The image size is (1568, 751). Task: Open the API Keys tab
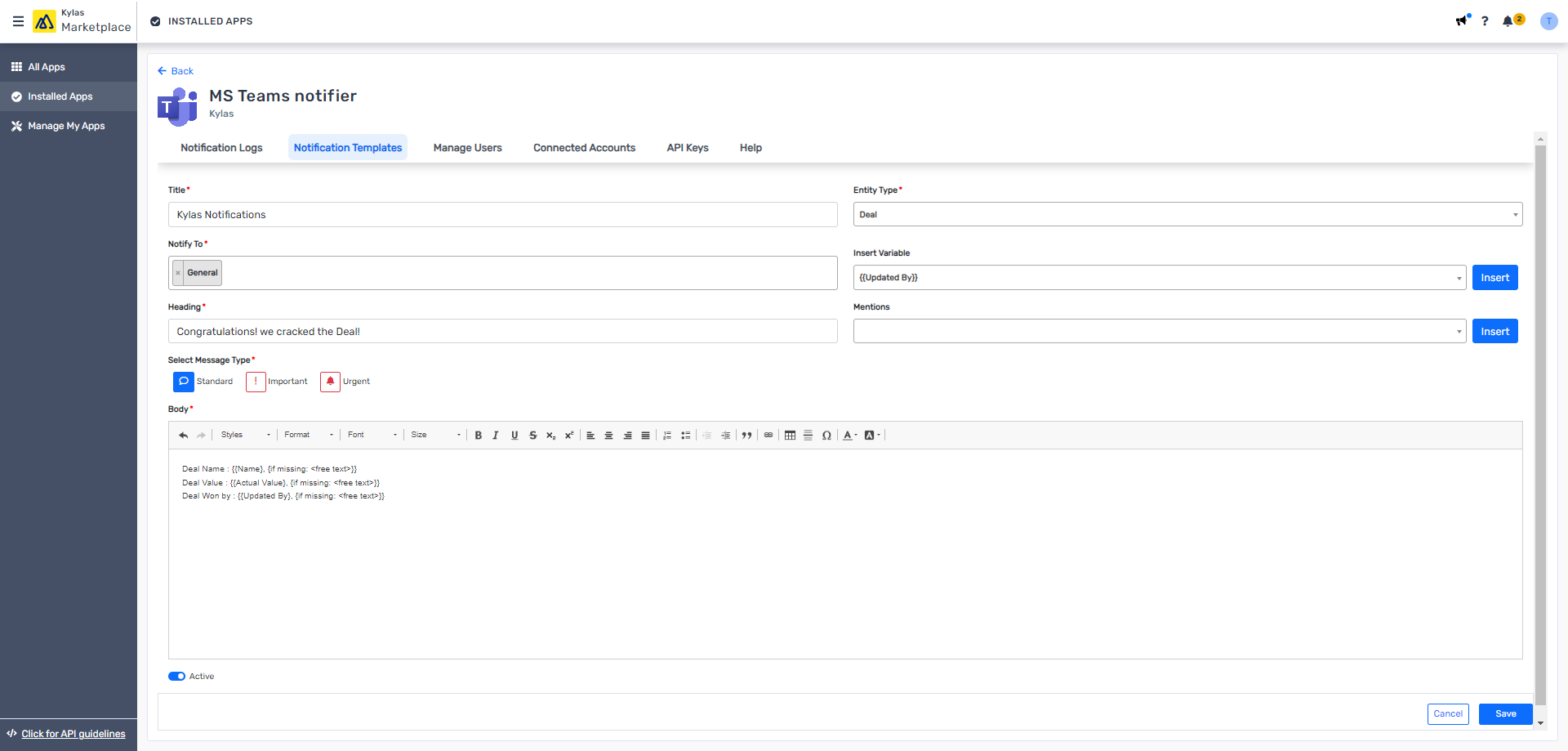coord(688,148)
